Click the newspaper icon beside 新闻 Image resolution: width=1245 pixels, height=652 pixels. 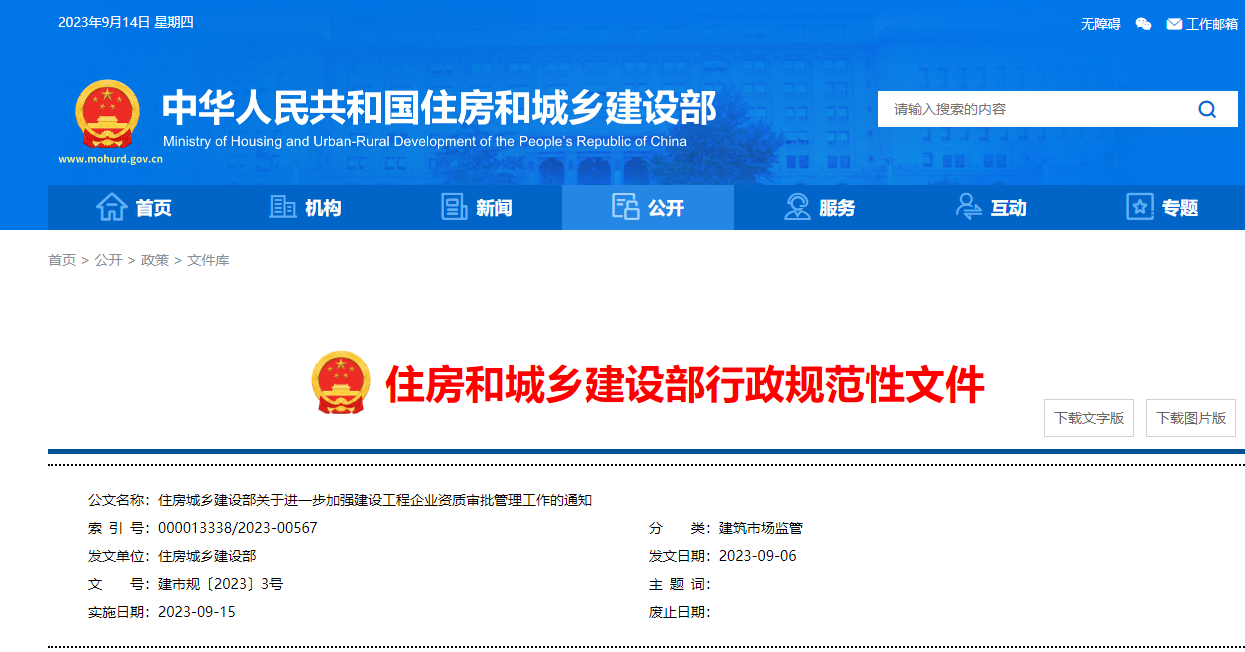click(454, 207)
